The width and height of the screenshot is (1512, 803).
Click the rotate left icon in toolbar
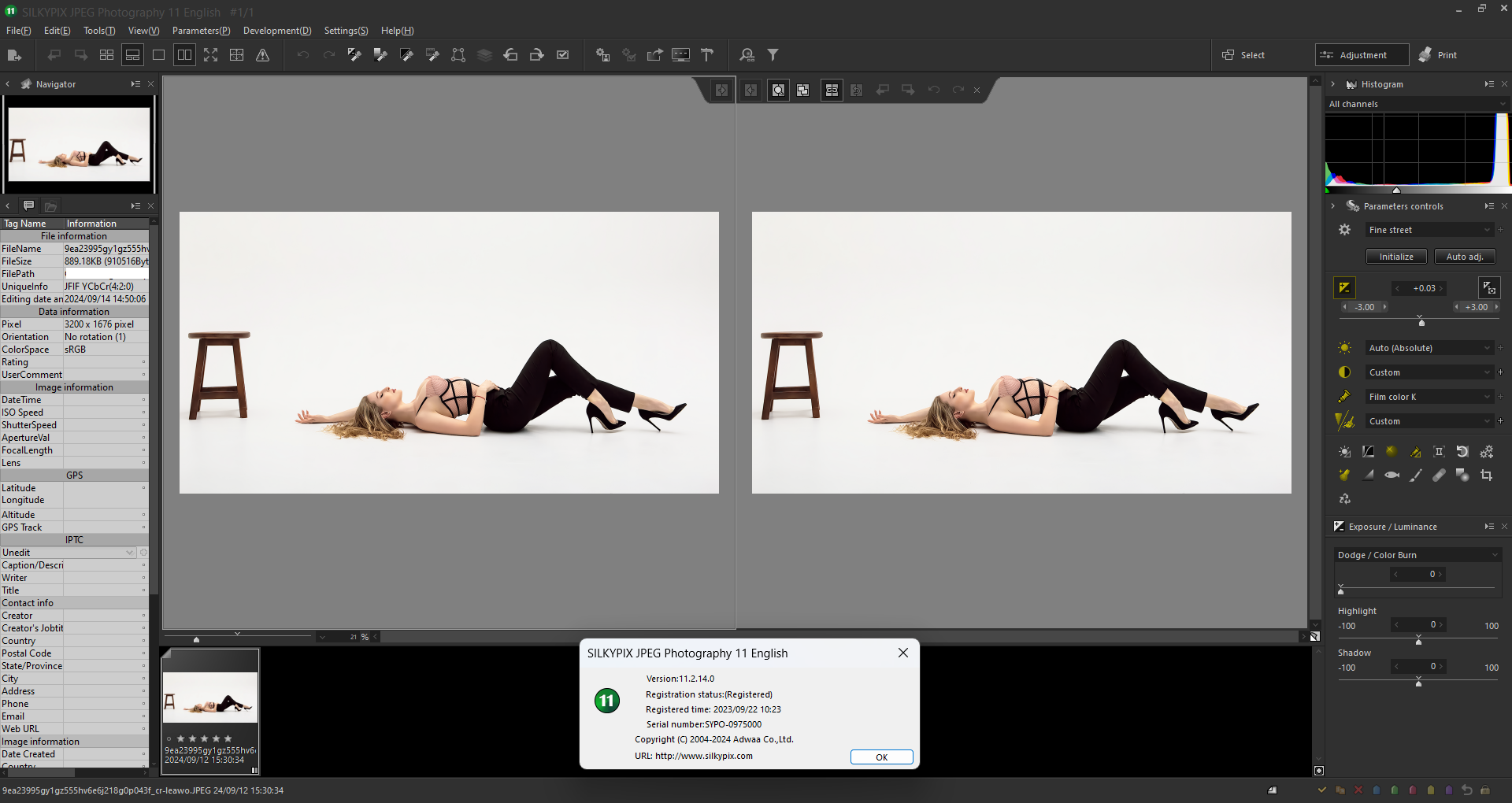pos(510,55)
